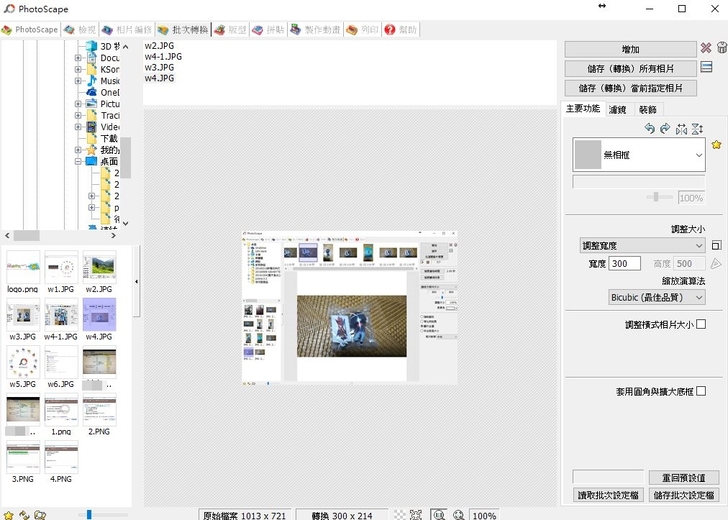Click the trash can clear-all icon
The width and height of the screenshot is (728, 520).
click(x=721, y=48)
